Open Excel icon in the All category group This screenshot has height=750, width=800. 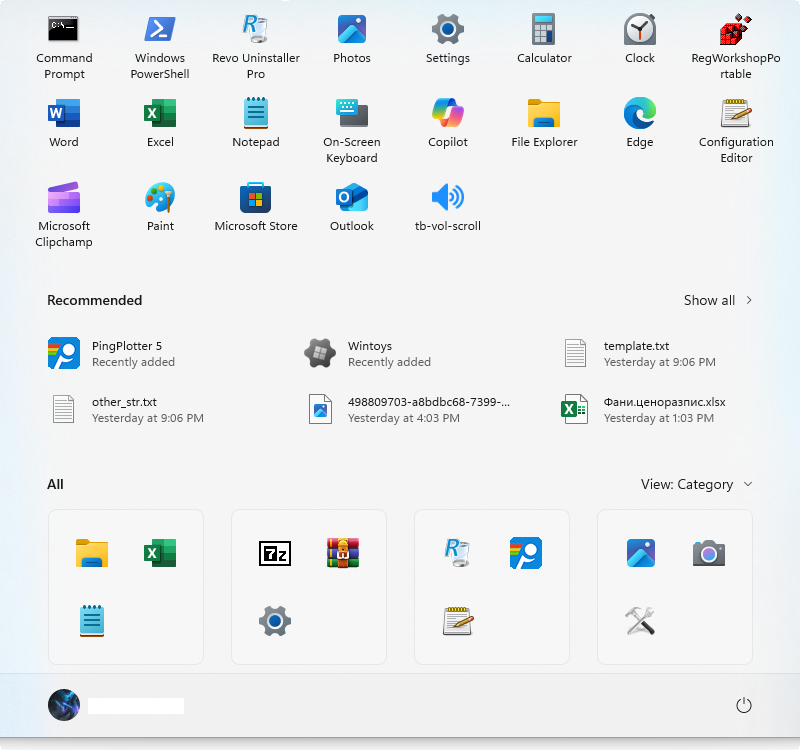[x=160, y=553]
